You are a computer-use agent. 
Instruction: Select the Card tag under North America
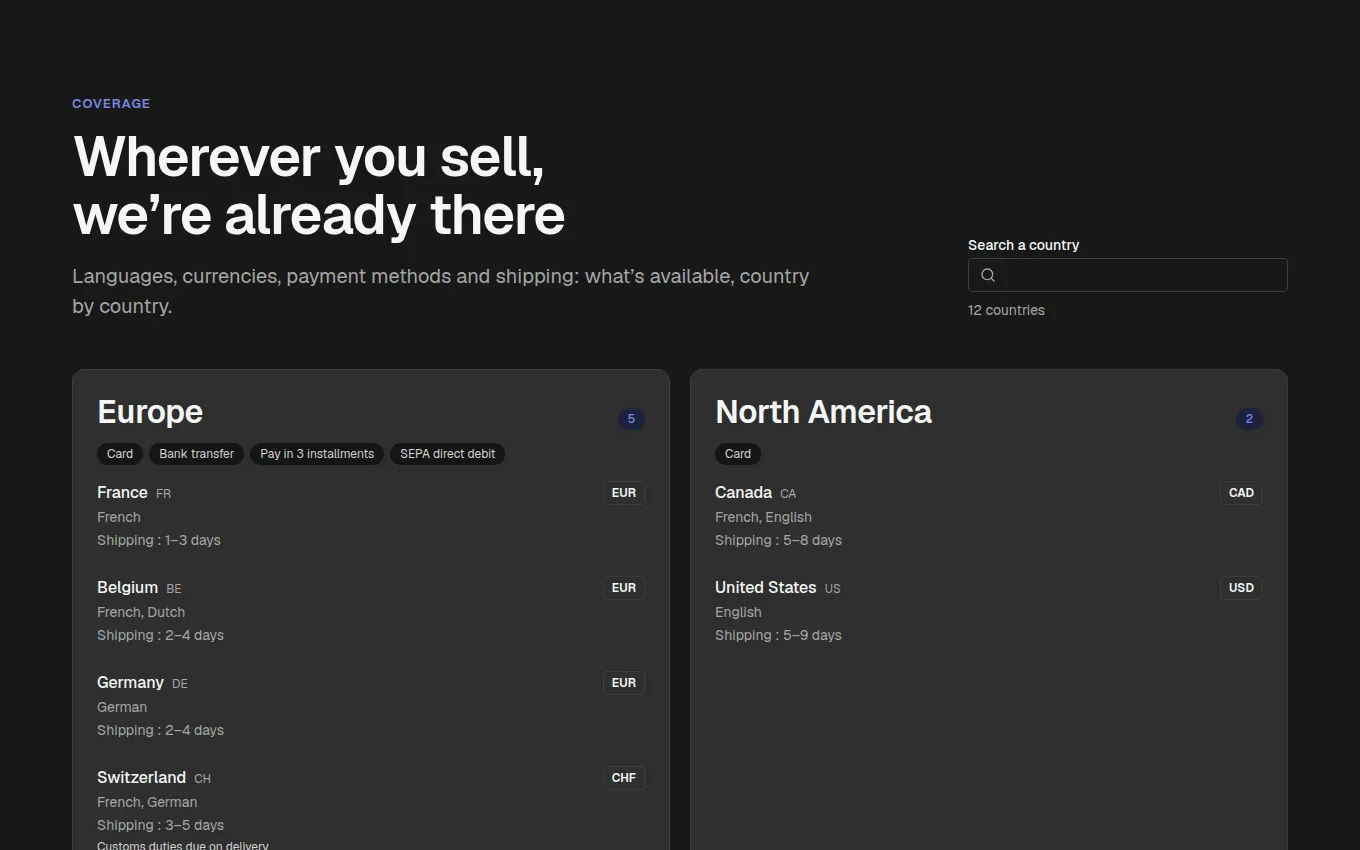(x=738, y=454)
